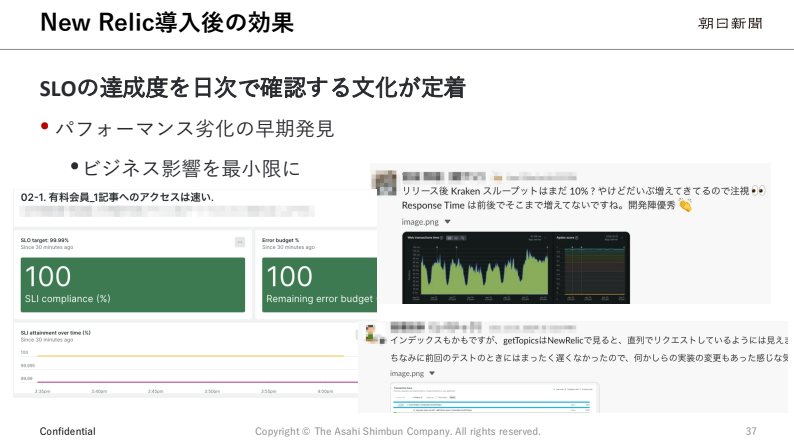The width and height of the screenshot is (794, 441).
Task: Select the 'New Relic導入後の効果' slide title
Action: pos(167,23)
